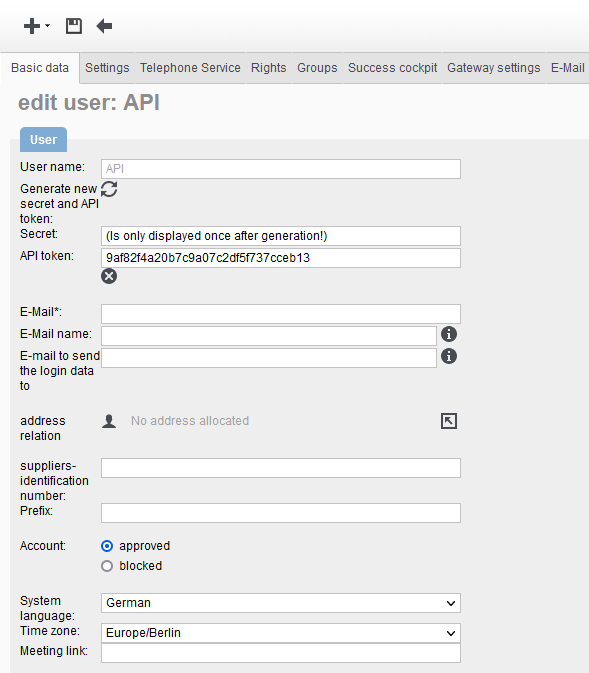Switch to the Rights tab
This screenshot has width=589, height=673.
269,68
